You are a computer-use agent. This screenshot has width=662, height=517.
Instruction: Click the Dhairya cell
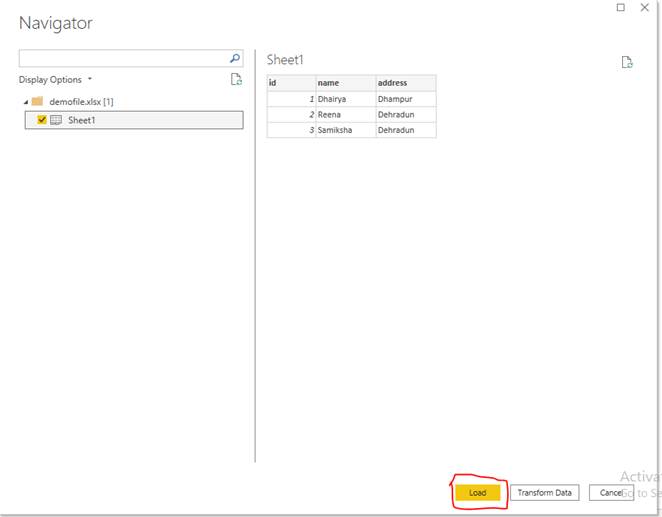coord(346,99)
